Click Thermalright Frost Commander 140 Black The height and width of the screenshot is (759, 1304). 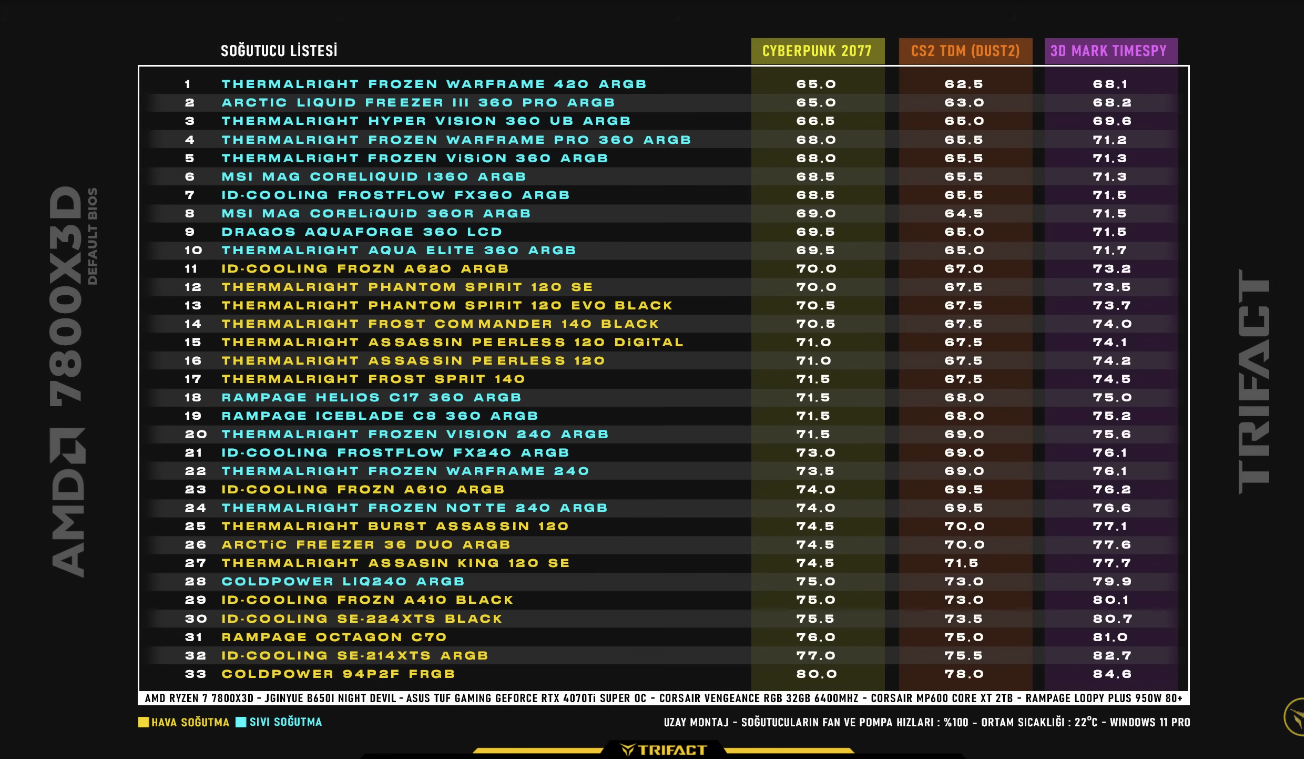440,324
